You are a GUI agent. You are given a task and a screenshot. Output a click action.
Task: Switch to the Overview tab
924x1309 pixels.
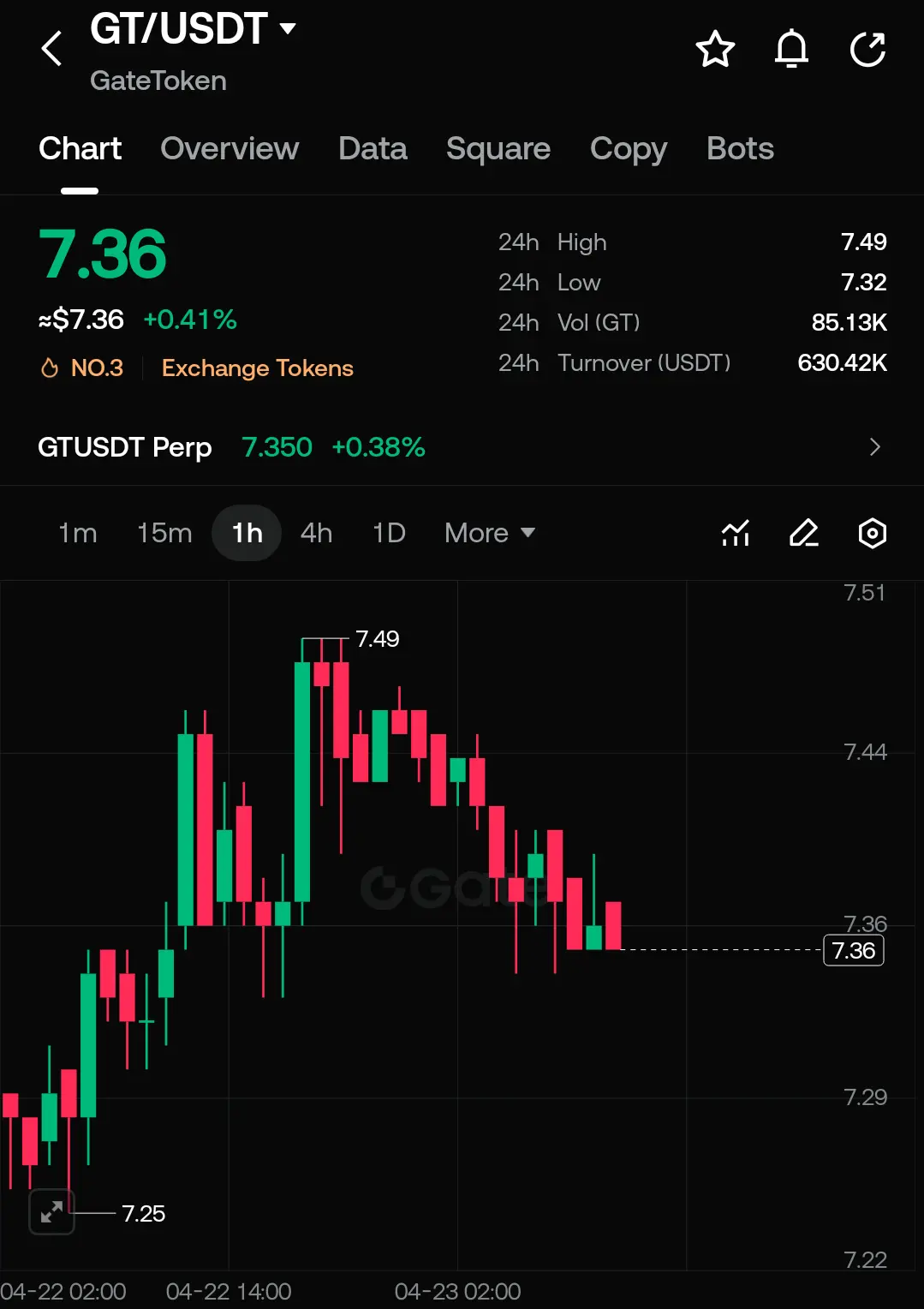[x=230, y=148]
